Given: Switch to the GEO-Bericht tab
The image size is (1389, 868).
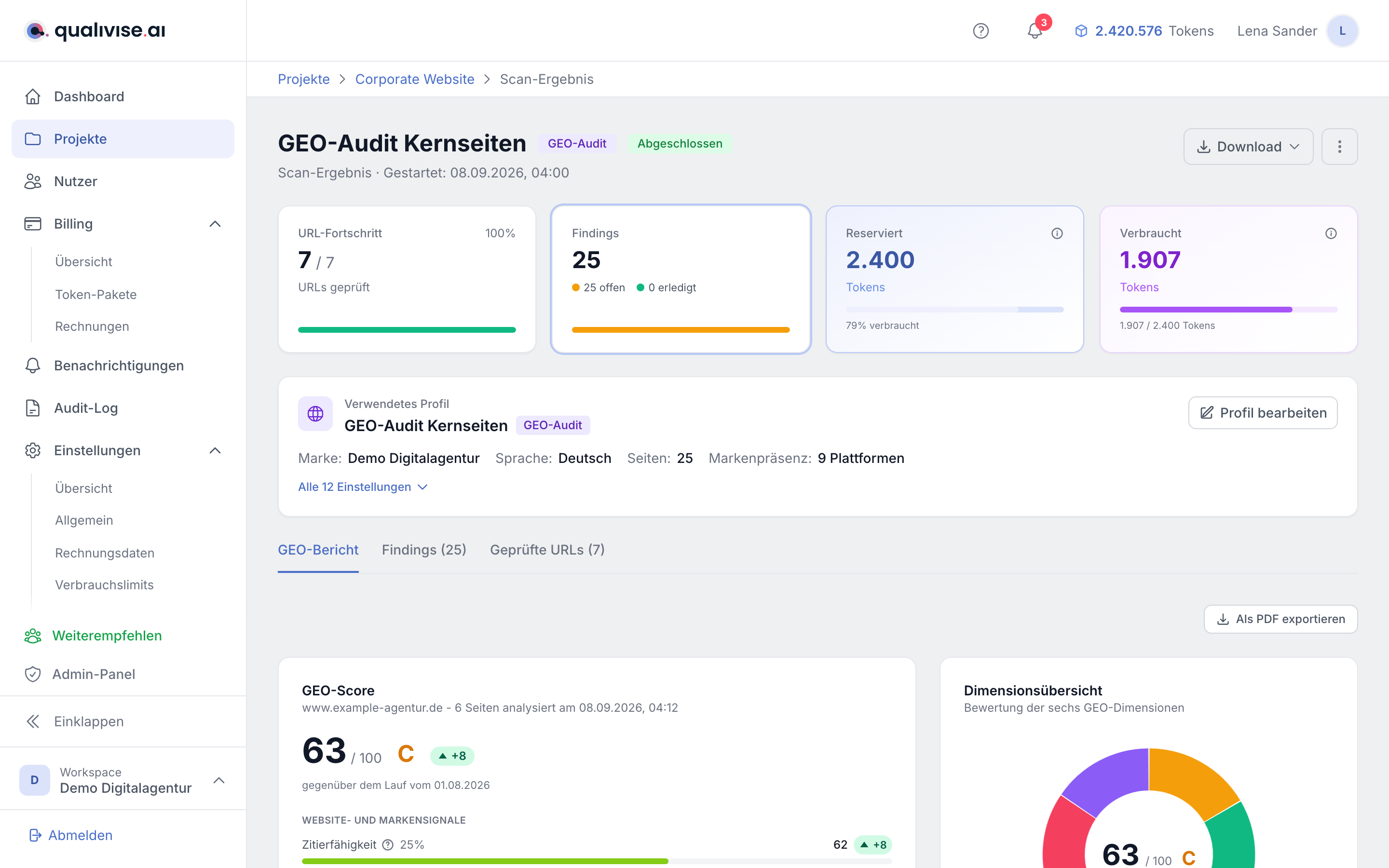Looking at the screenshot, I should point(318,550).
